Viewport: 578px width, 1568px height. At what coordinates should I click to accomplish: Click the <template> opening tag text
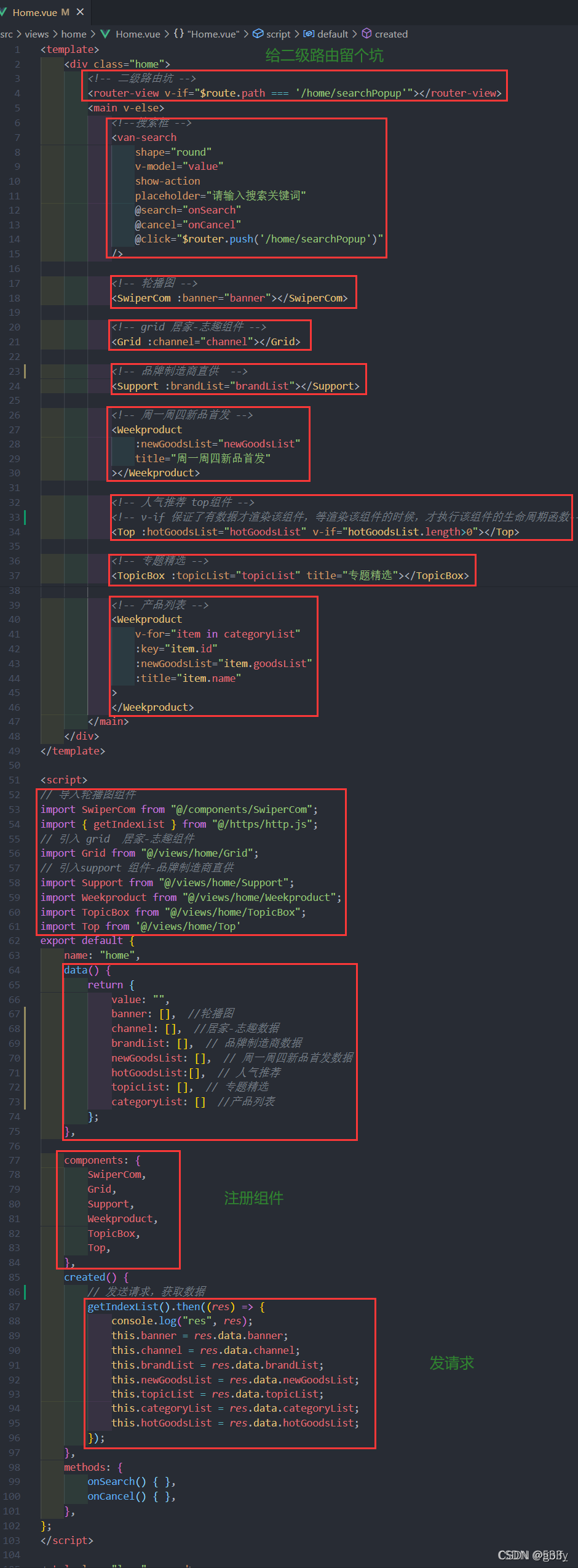coord(69,49)
